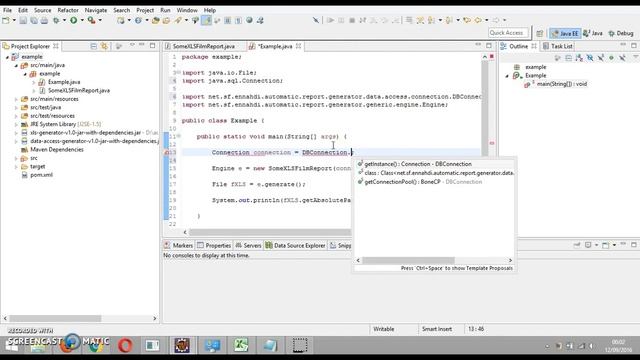Select pom.xml in Project Explorer
640x360 pixels.
click(x=41, y=175)
